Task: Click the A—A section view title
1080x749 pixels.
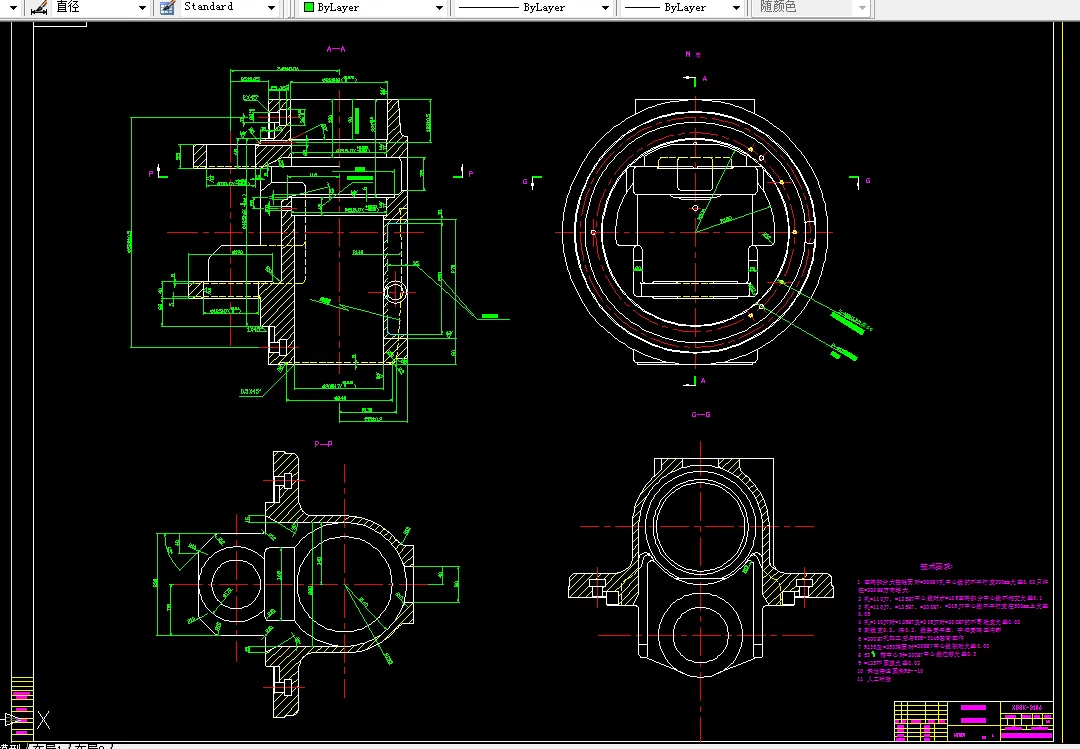Action: click(336, 49)
